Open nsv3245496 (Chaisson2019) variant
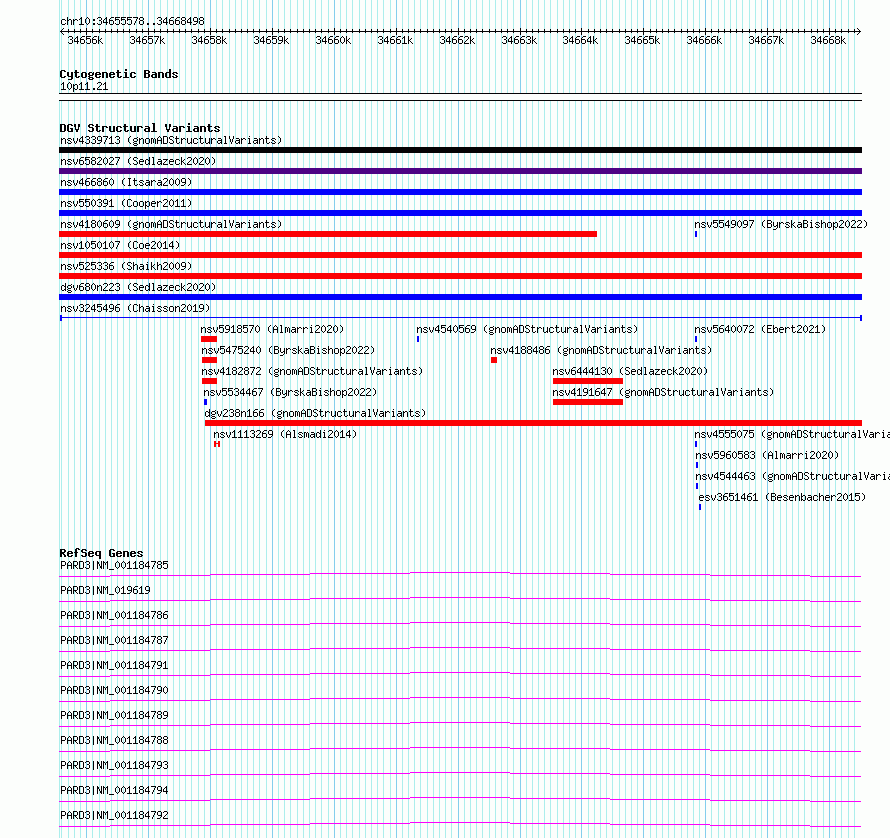890x838 pixels. (x=135, y=308)
